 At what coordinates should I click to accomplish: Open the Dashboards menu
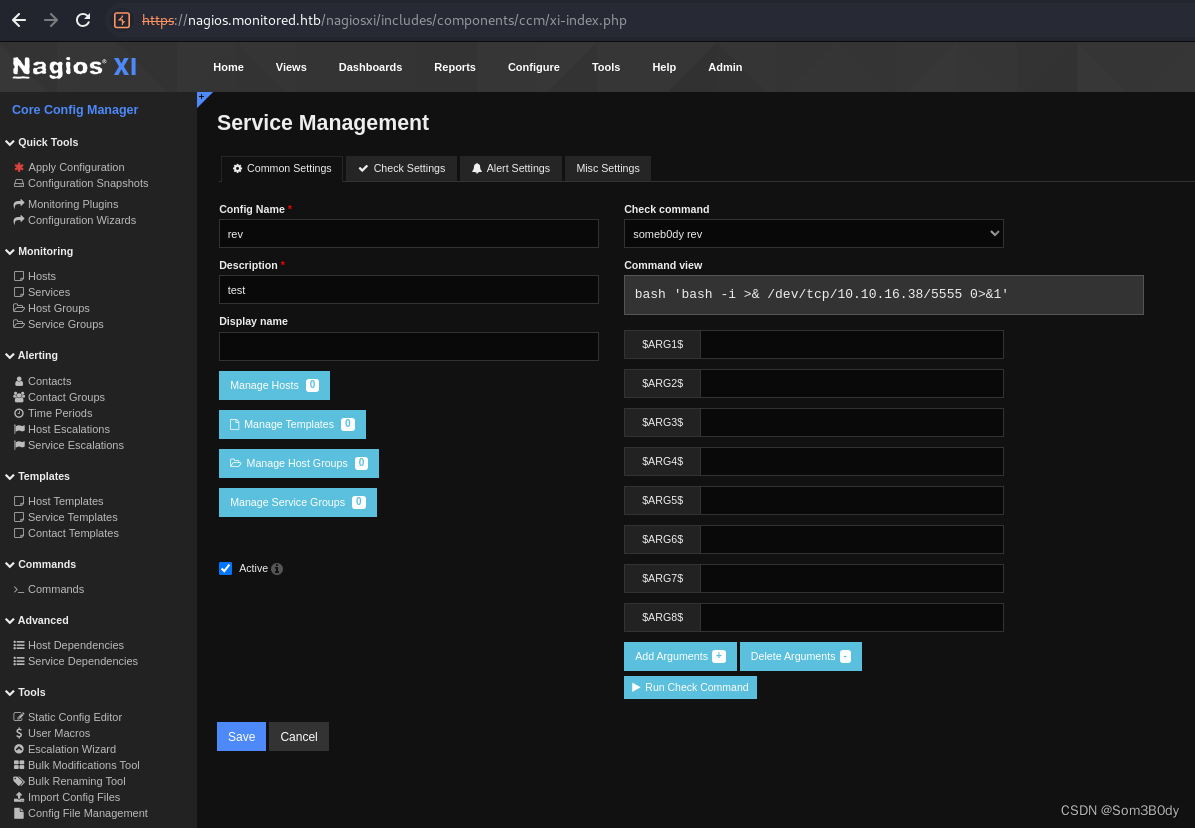pos(370,67)
